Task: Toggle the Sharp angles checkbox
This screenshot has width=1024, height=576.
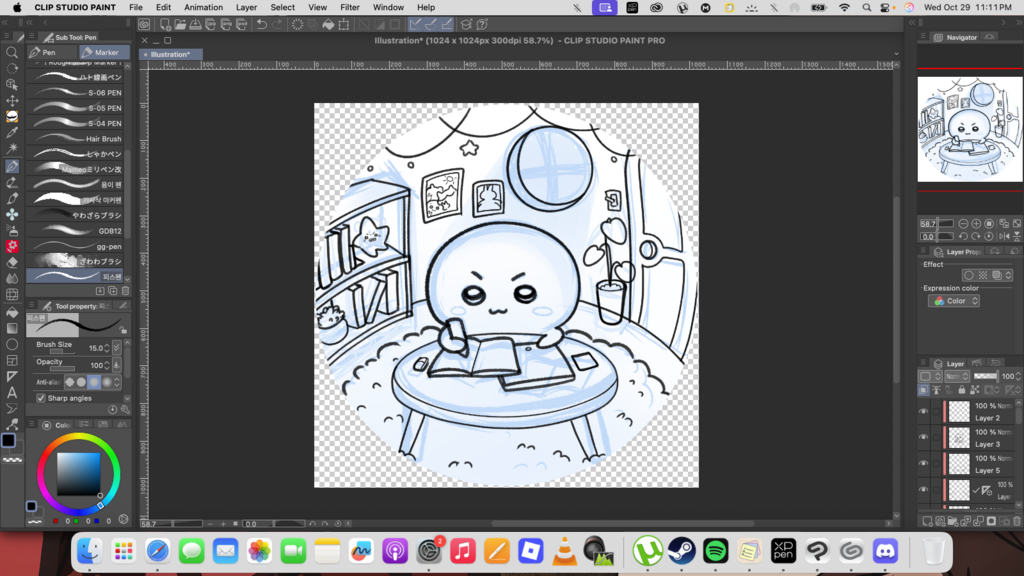Action: [41, 398]
